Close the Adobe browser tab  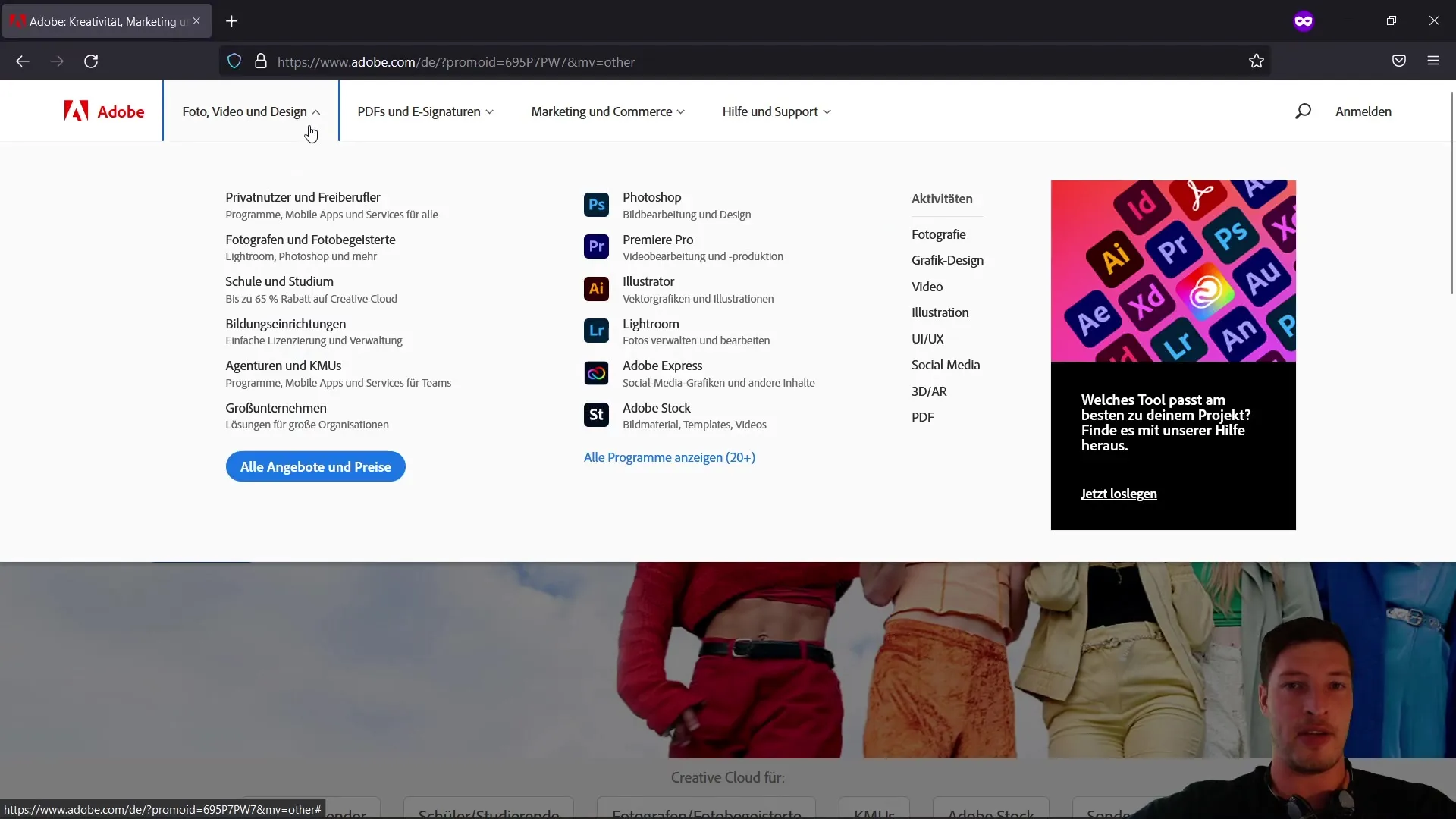(x=196, y=21)
